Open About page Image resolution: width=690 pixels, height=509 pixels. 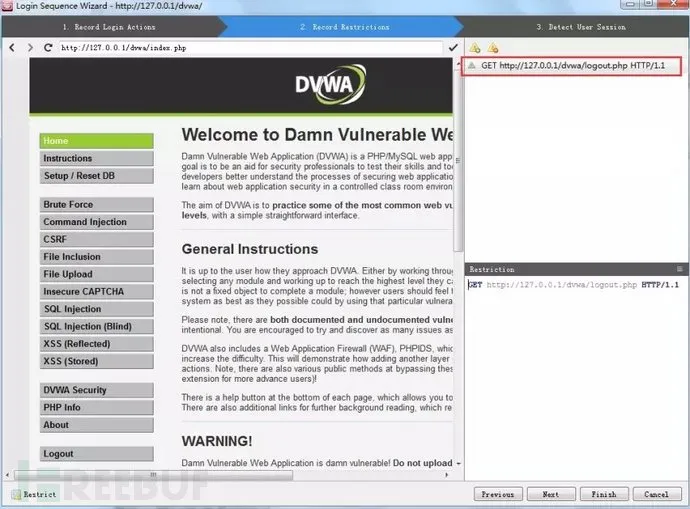click(96, 425)
